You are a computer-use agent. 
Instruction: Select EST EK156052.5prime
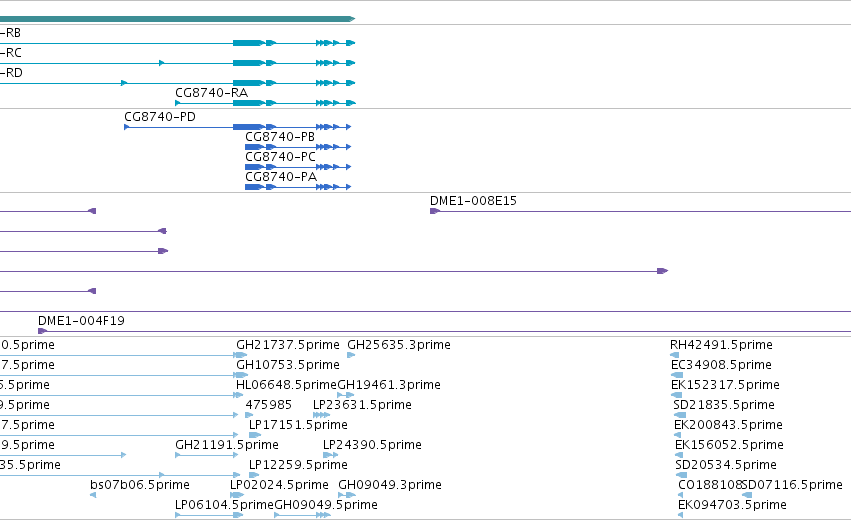tap(729, 445)
